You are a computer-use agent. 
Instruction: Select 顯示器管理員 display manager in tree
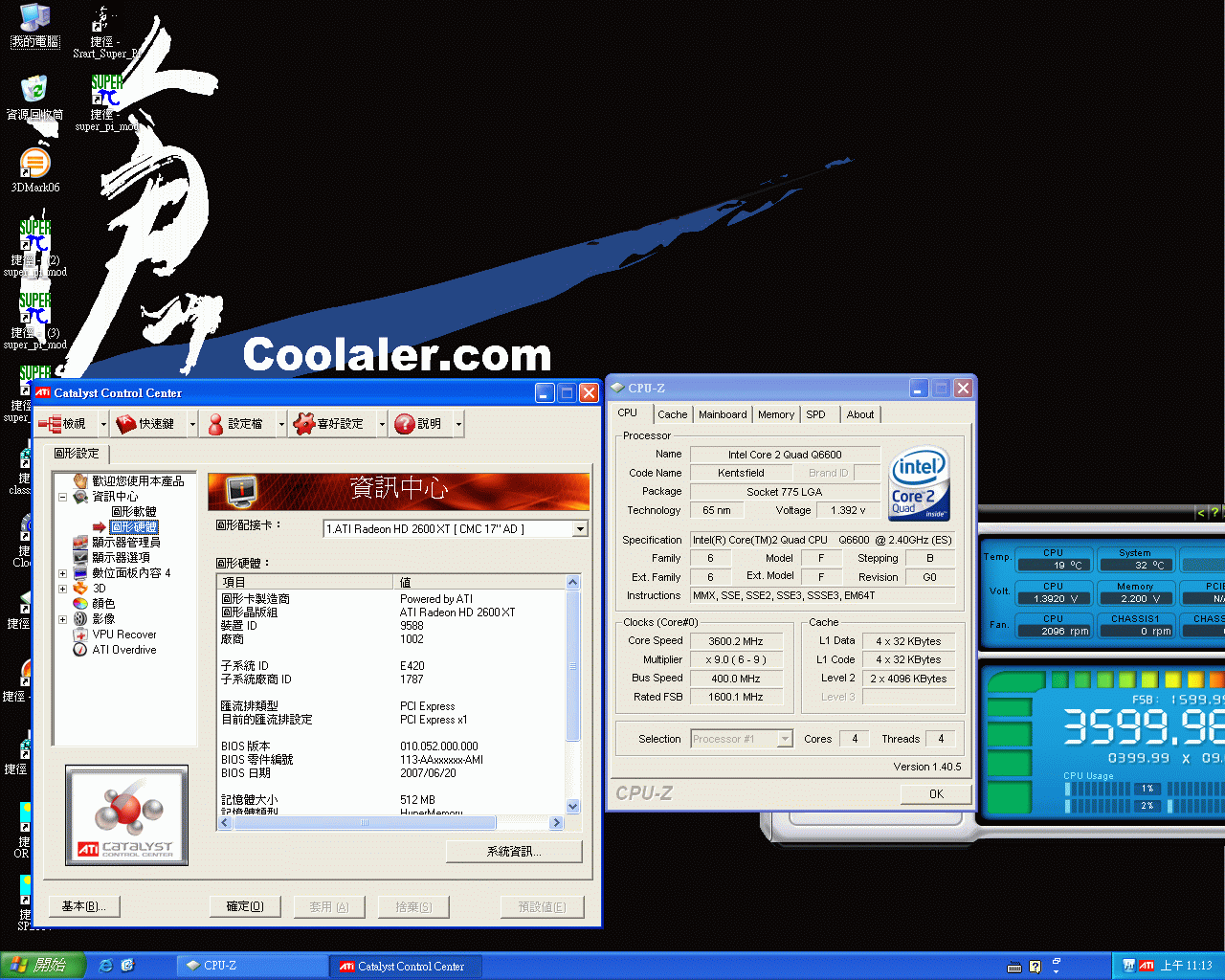point(126,543)
